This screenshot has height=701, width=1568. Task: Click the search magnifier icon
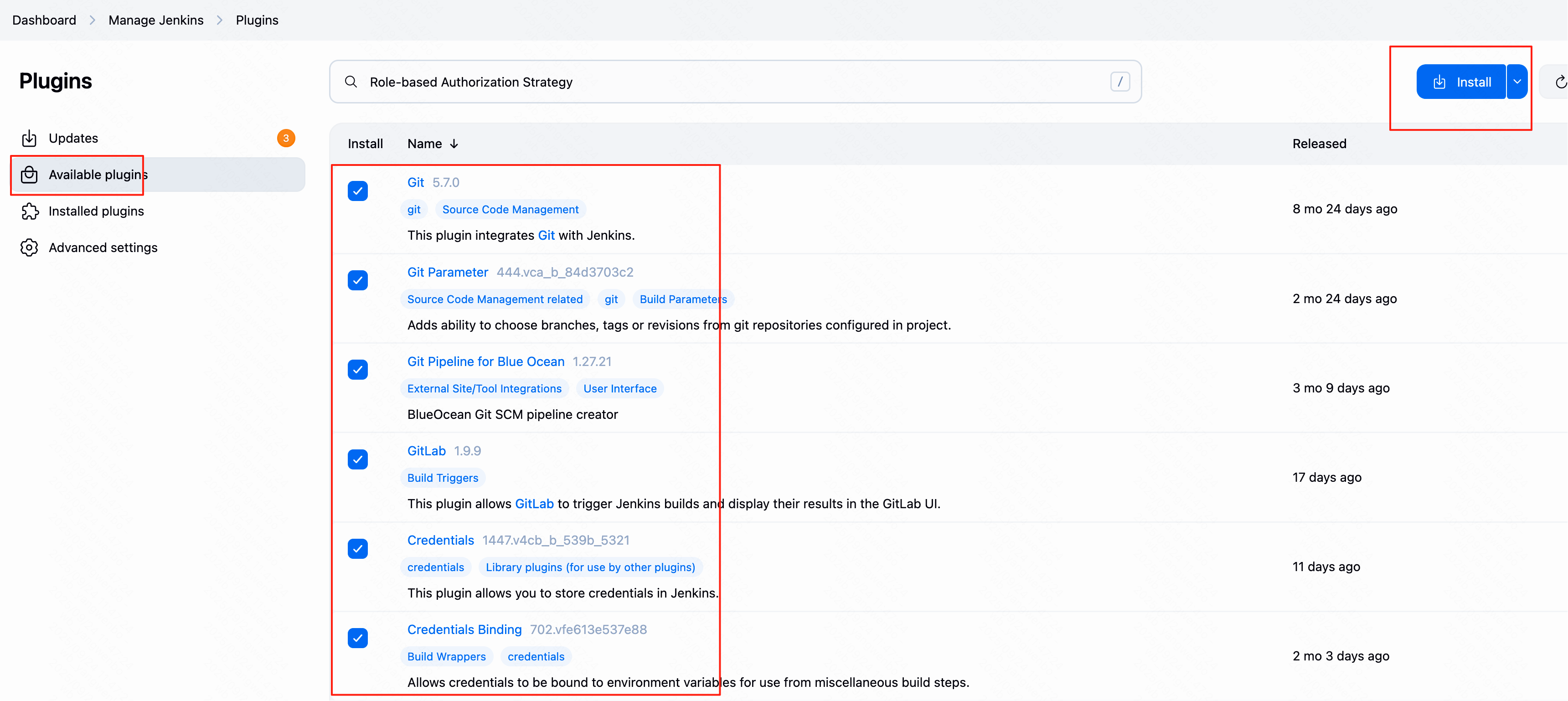pos(351,82)
